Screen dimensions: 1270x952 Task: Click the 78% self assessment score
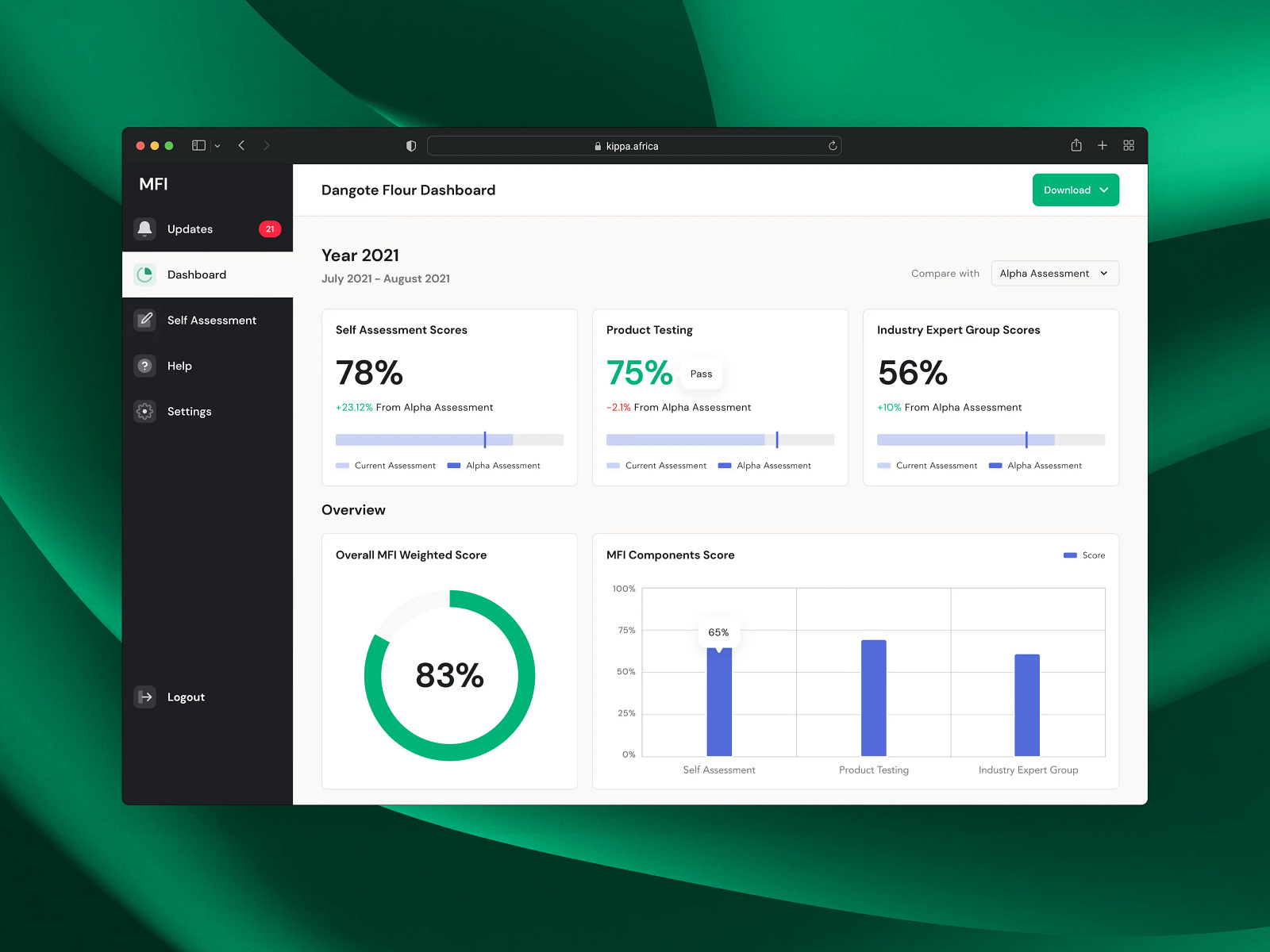click(x=369, y=373)
